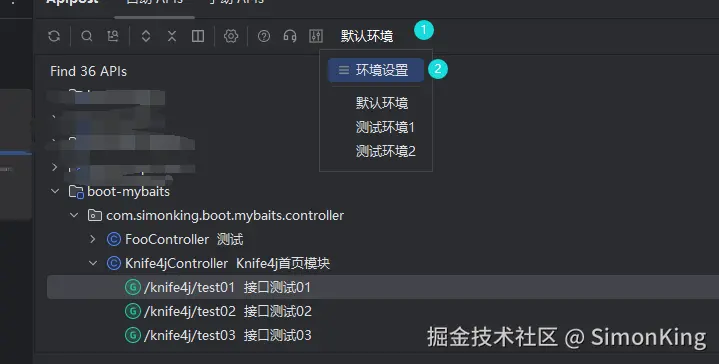Screen dimensions: 719x364
Task: Click the GET icon of /knife4j/test03
Action: pyautogui.click(x=133, y=335)
